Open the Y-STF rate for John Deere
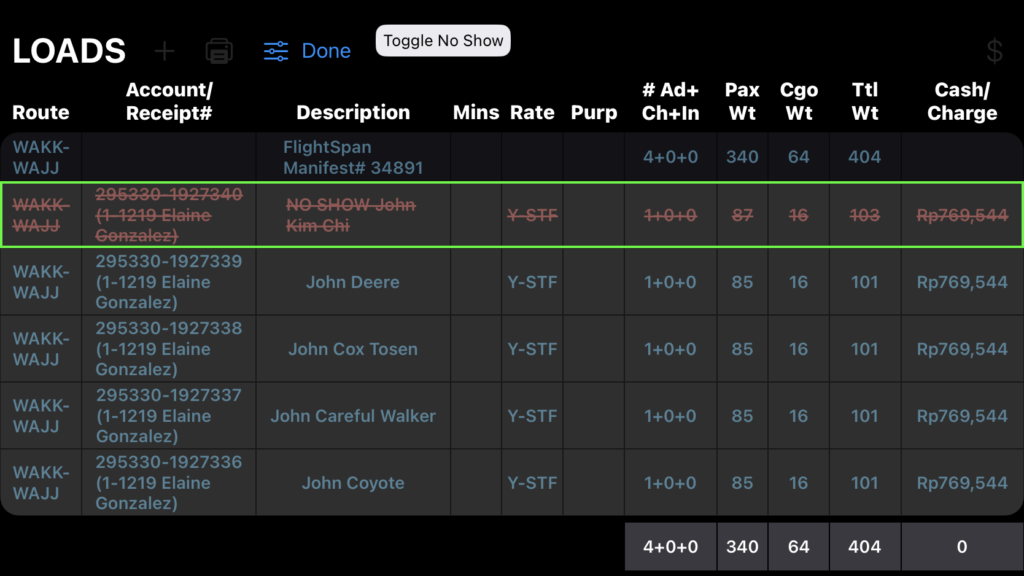This screenshot has width=1024, height=576. click(532, 282)
